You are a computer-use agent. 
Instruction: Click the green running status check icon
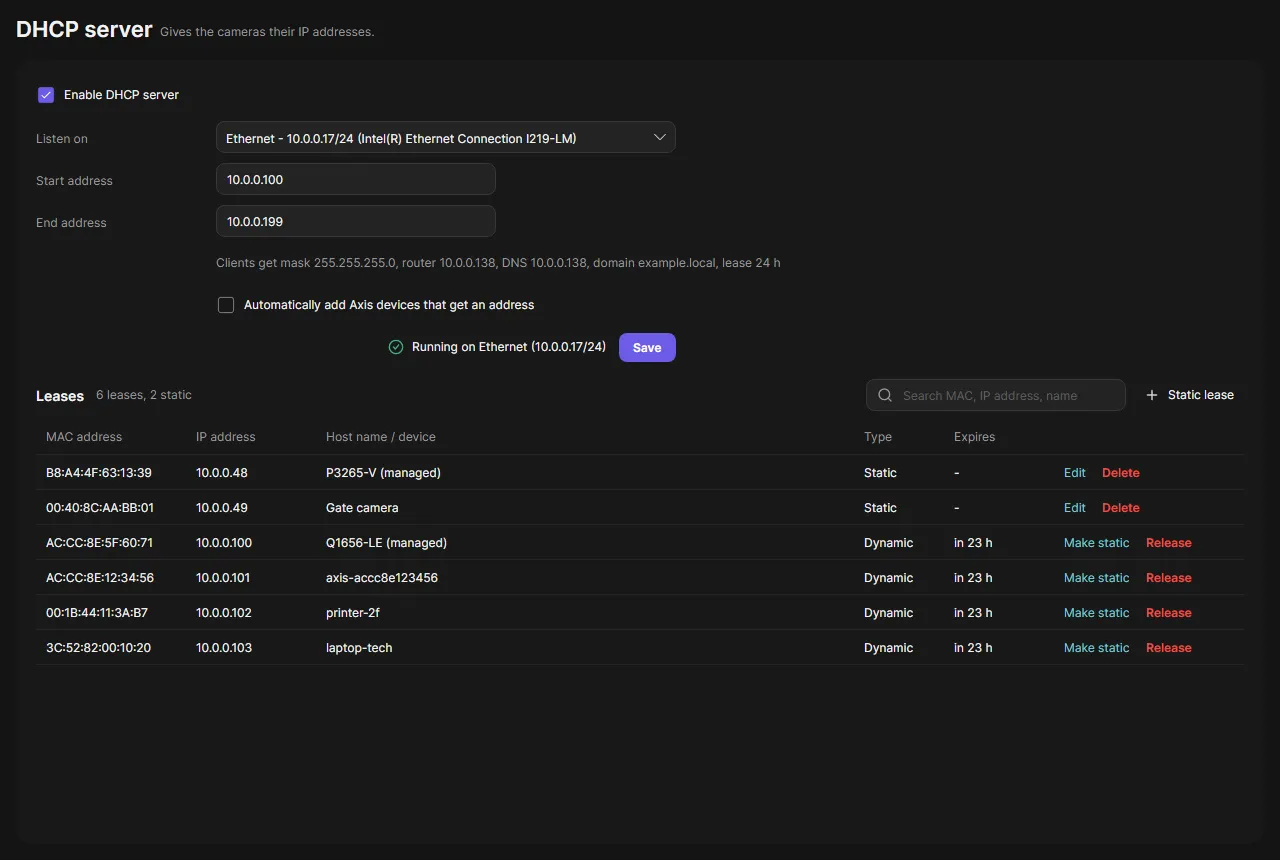pyautogui.click(x=396, y=347)
